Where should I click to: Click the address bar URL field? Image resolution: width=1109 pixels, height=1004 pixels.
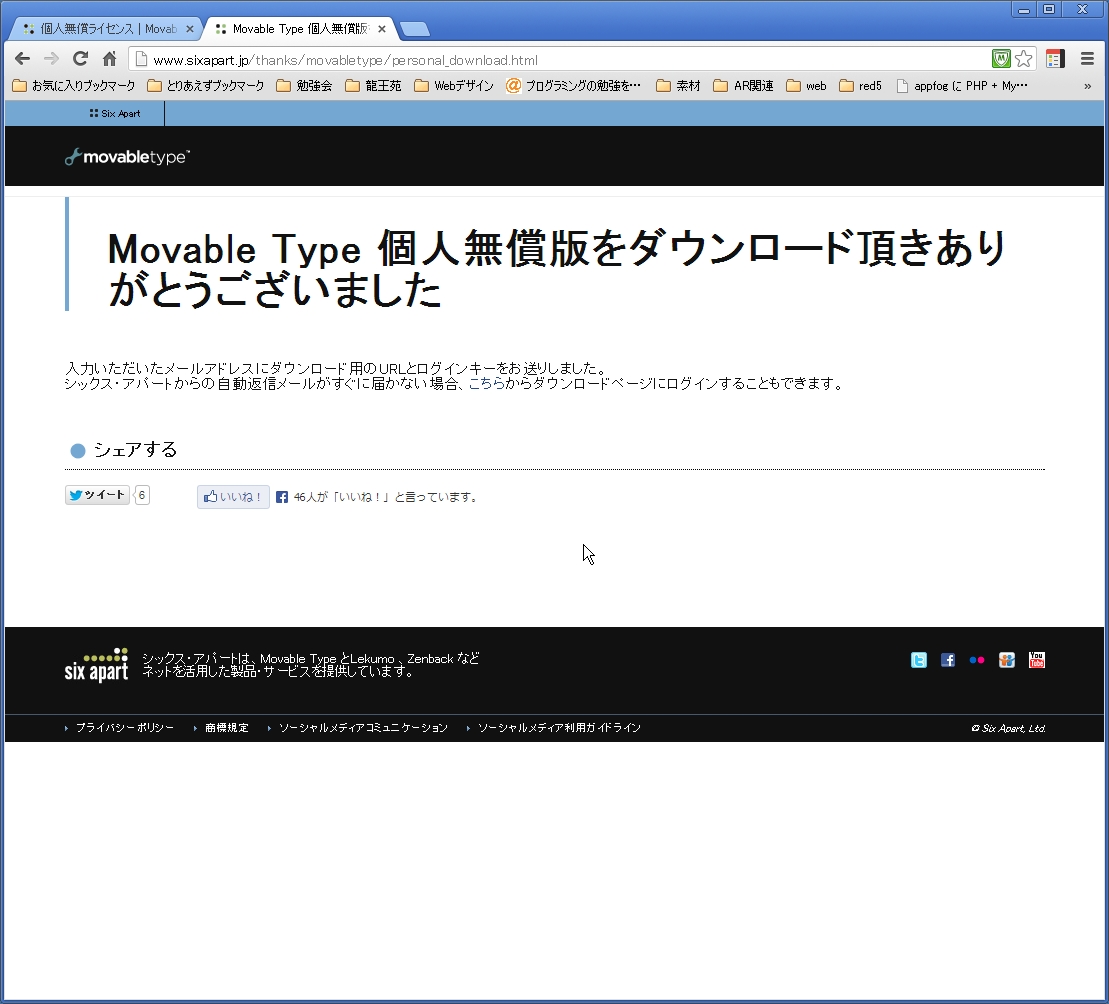[x=559, y=60]
